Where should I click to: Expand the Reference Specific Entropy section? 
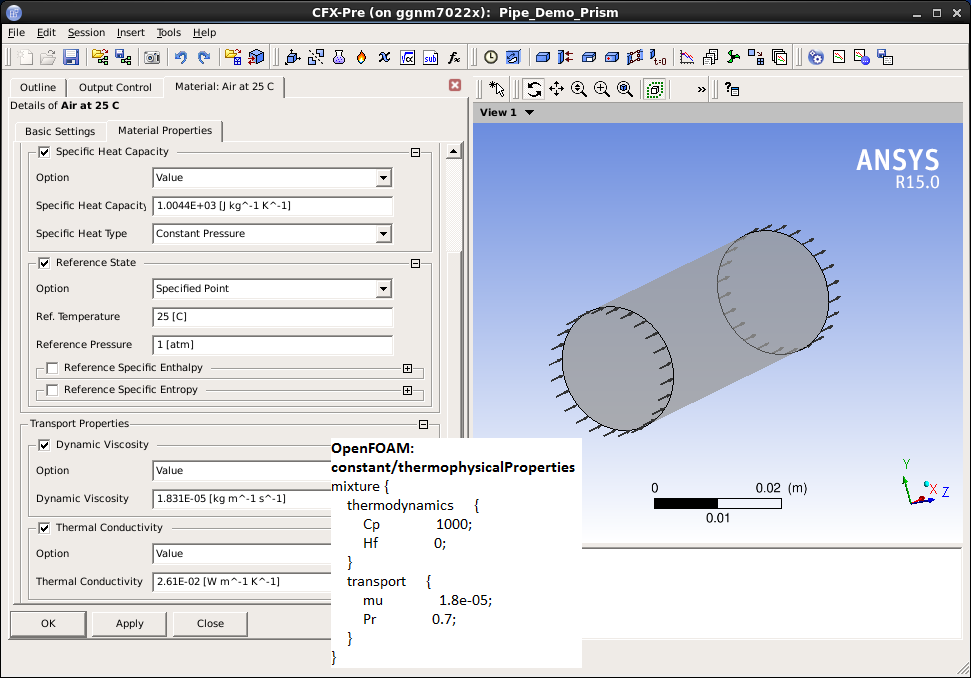point(407,390)
